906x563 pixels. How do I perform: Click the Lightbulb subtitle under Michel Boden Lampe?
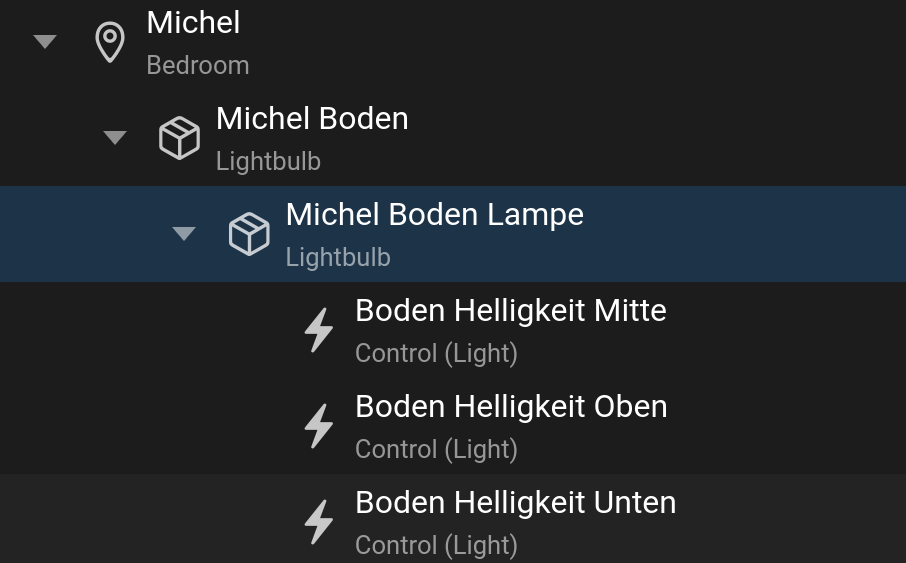(x=338, y=257)
